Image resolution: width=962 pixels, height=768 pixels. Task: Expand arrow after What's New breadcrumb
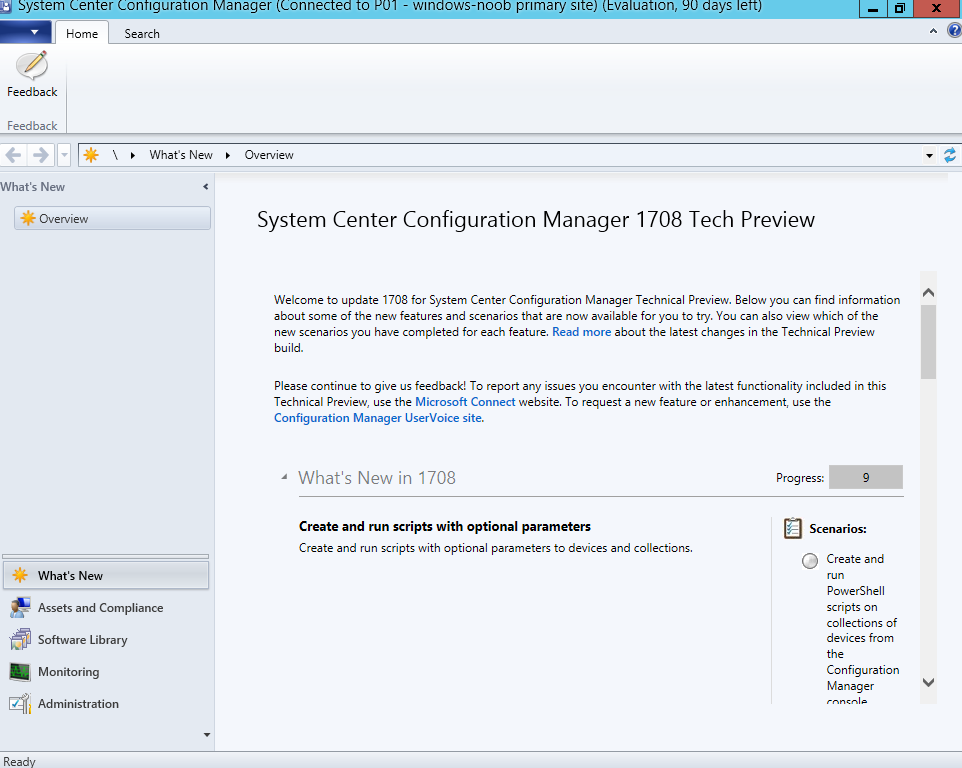(x=228, y=155)
